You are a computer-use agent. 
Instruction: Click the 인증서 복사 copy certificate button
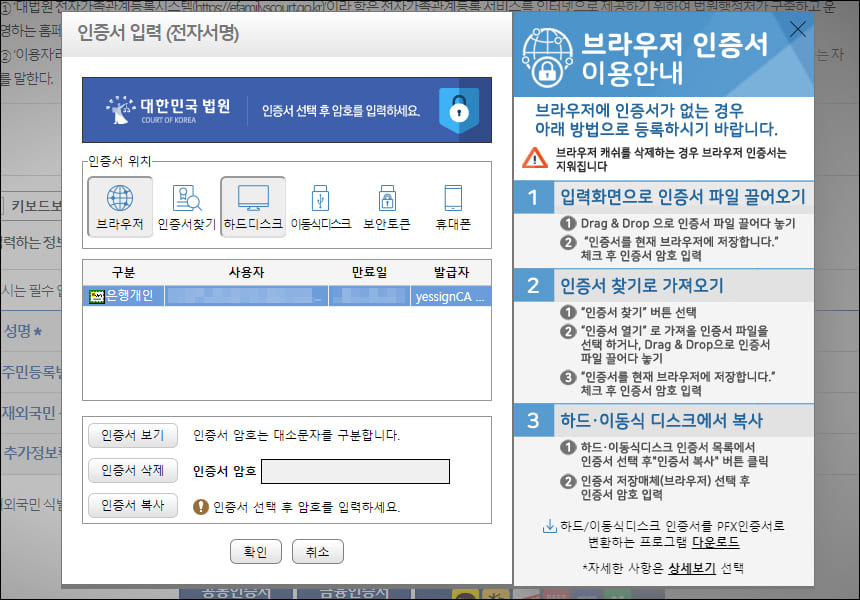click(x=133, y=505)
